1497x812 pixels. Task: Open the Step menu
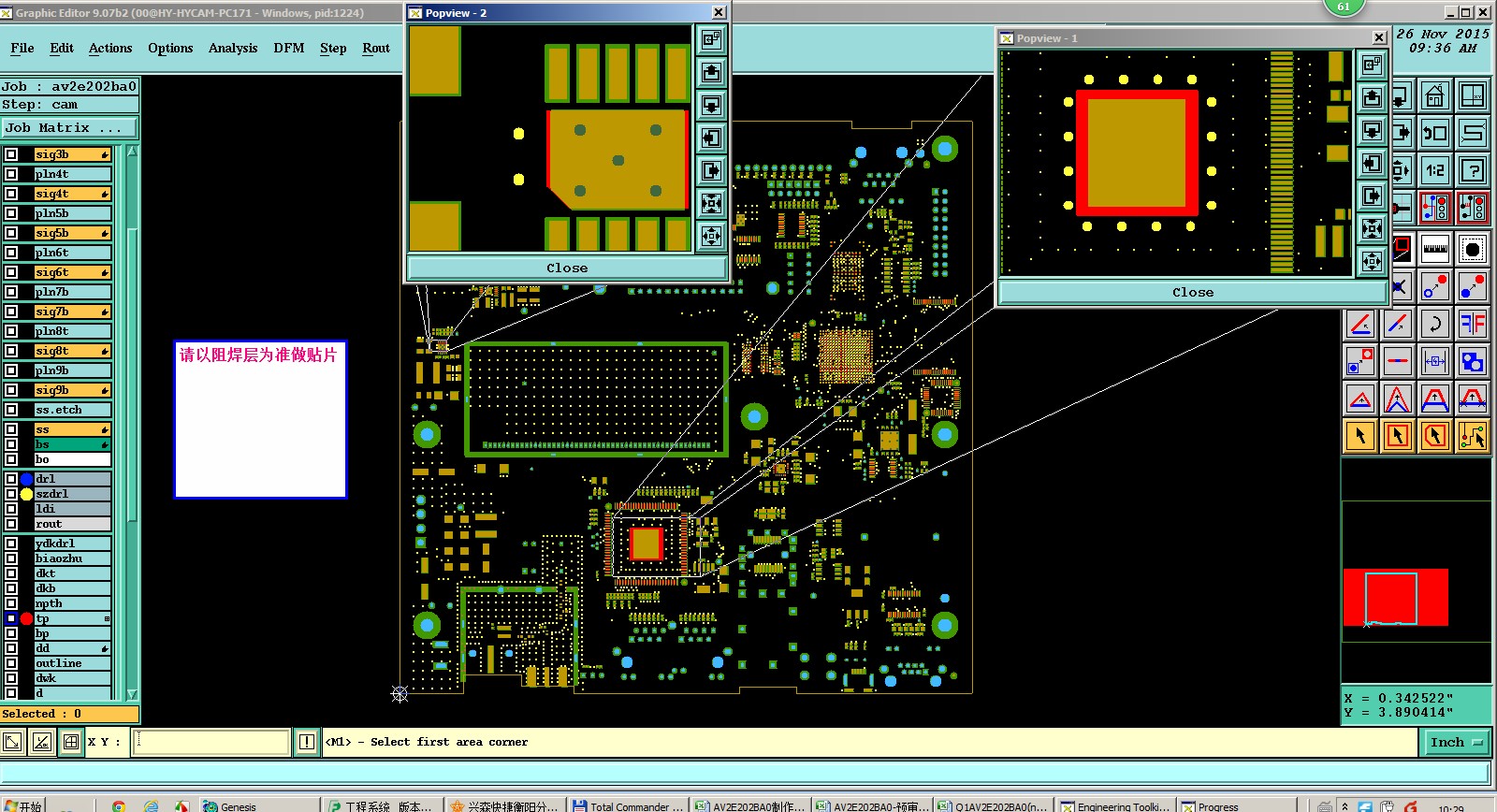tap(333, 48)
